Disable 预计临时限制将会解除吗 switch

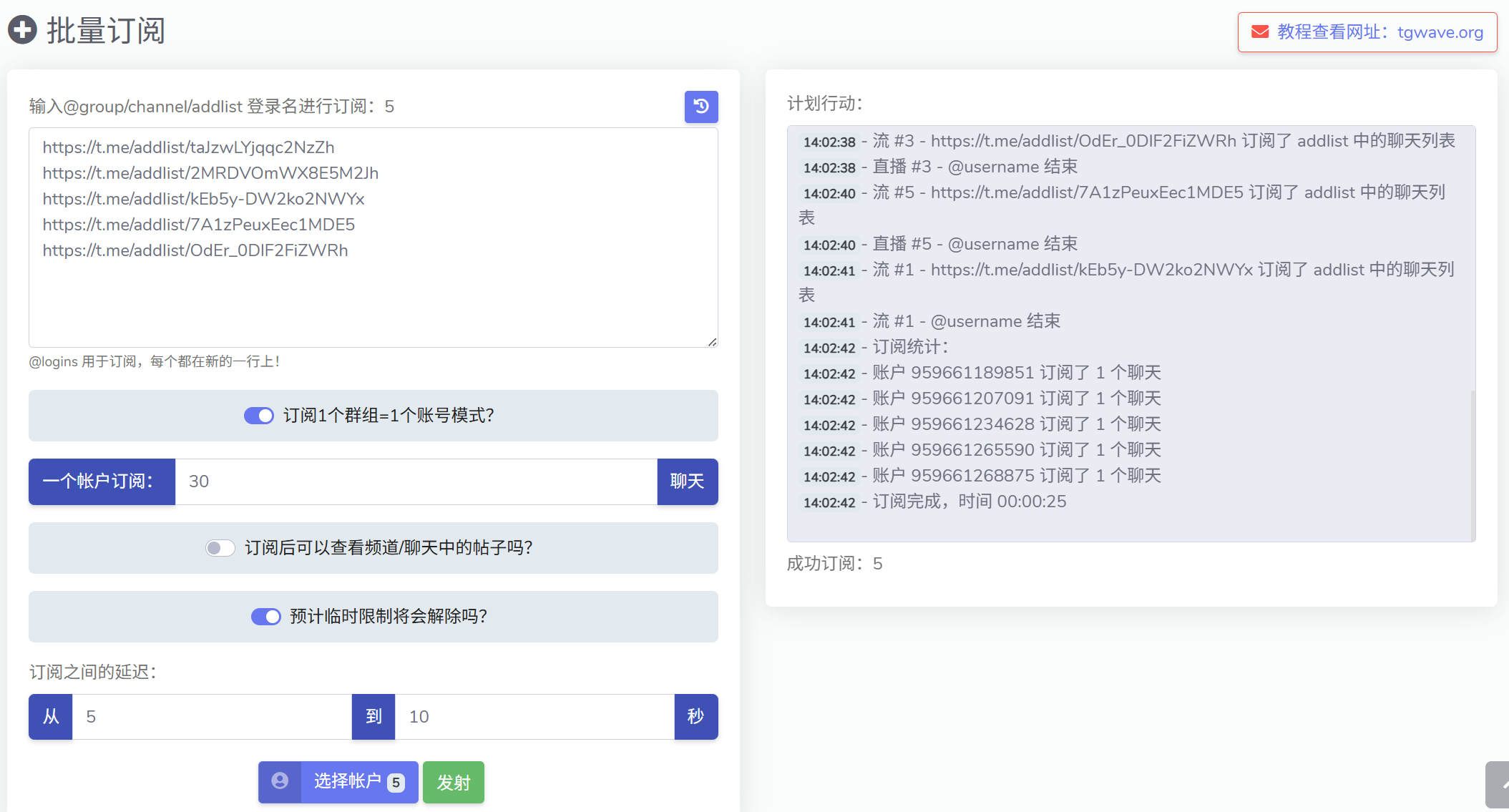[x=265, y=617]
